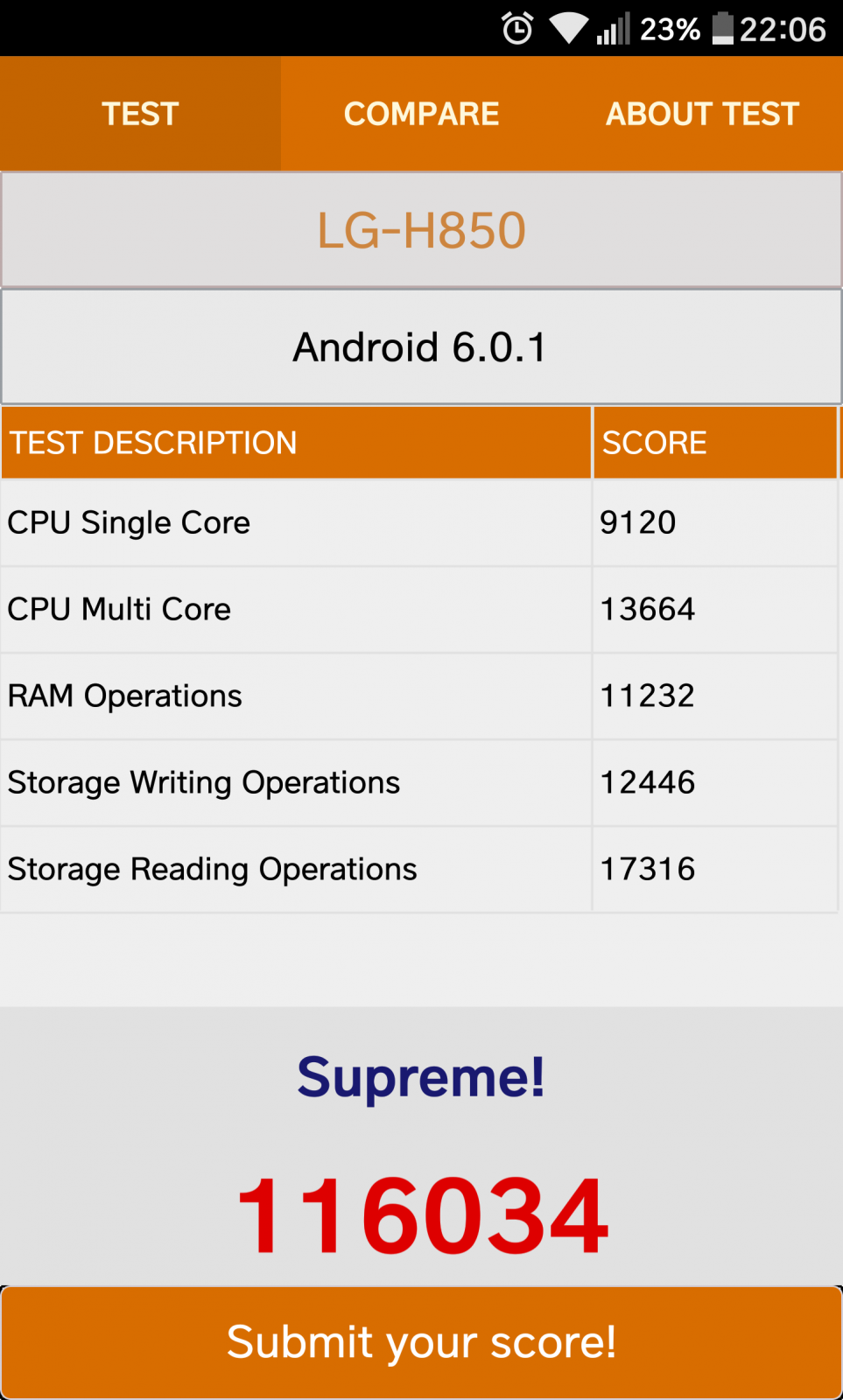Open the ABOUT TEST tab

pos(702,114)
